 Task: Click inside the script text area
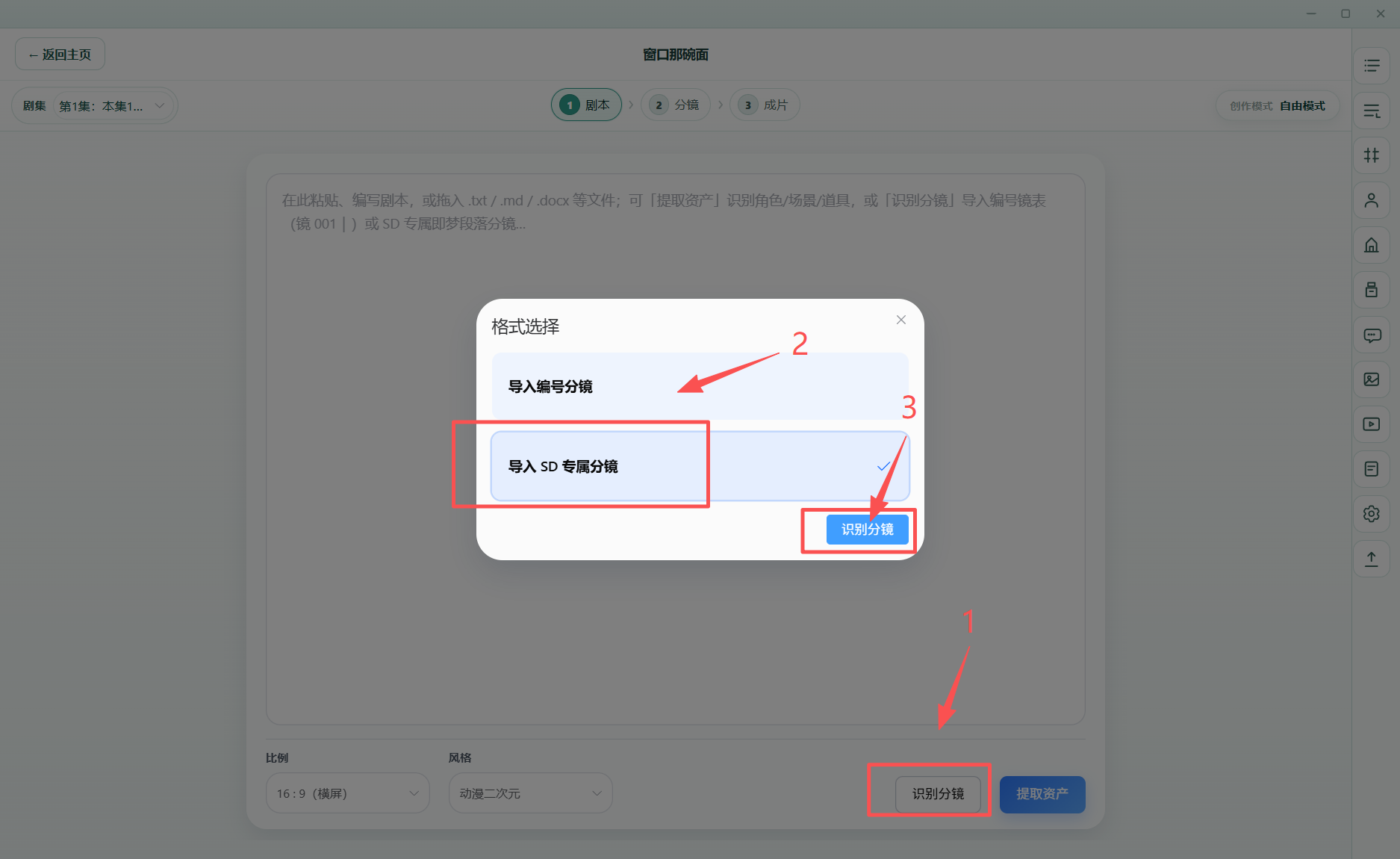[x=676, y=450]
